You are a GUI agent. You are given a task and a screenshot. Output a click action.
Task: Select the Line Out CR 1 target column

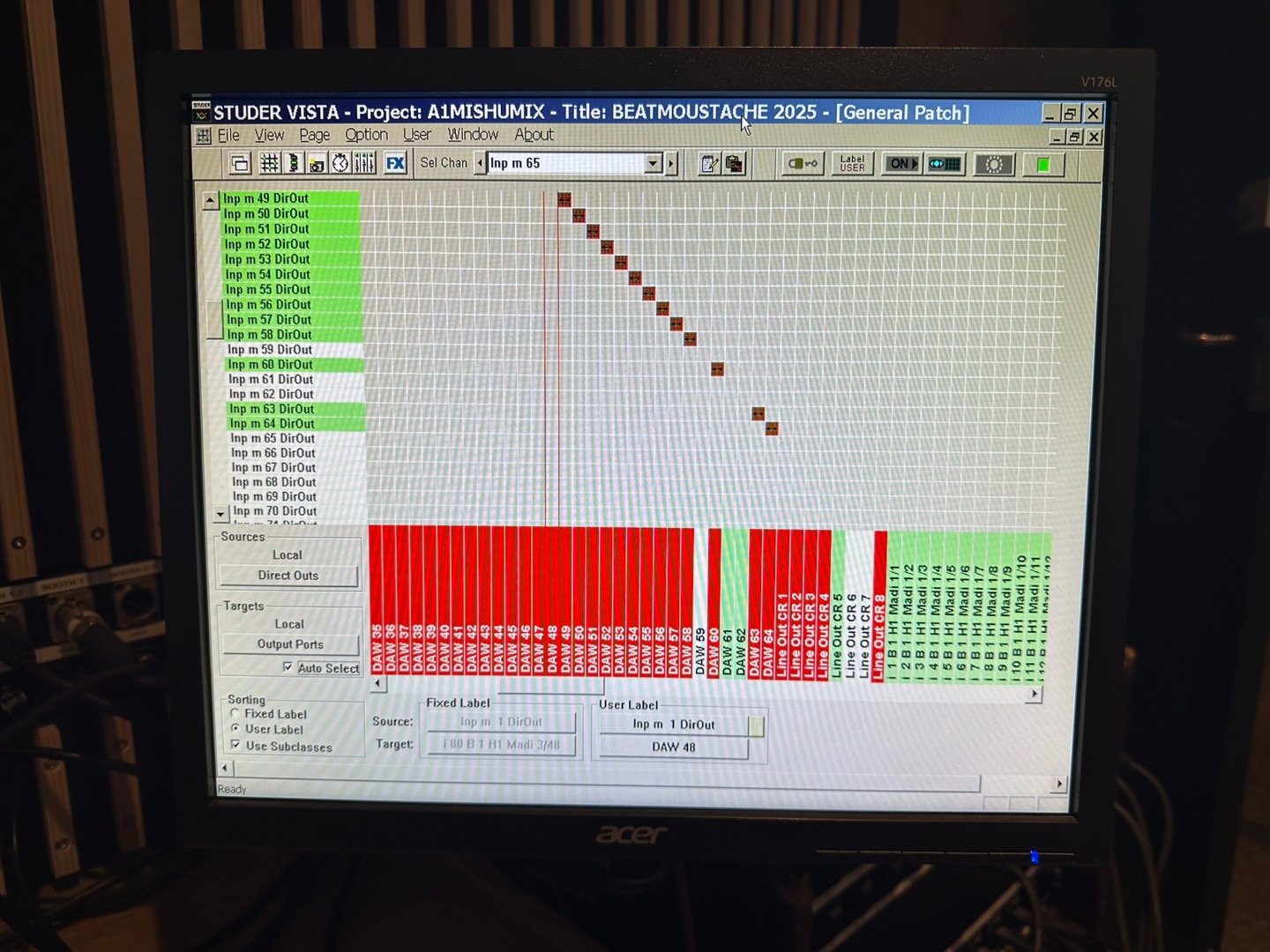tap(782, 605)
